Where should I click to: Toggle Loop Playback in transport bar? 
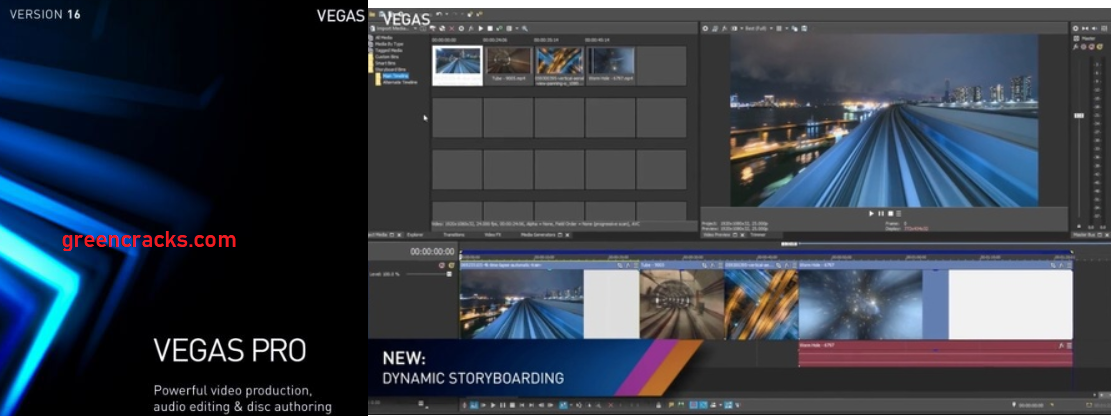click(473, 405)
